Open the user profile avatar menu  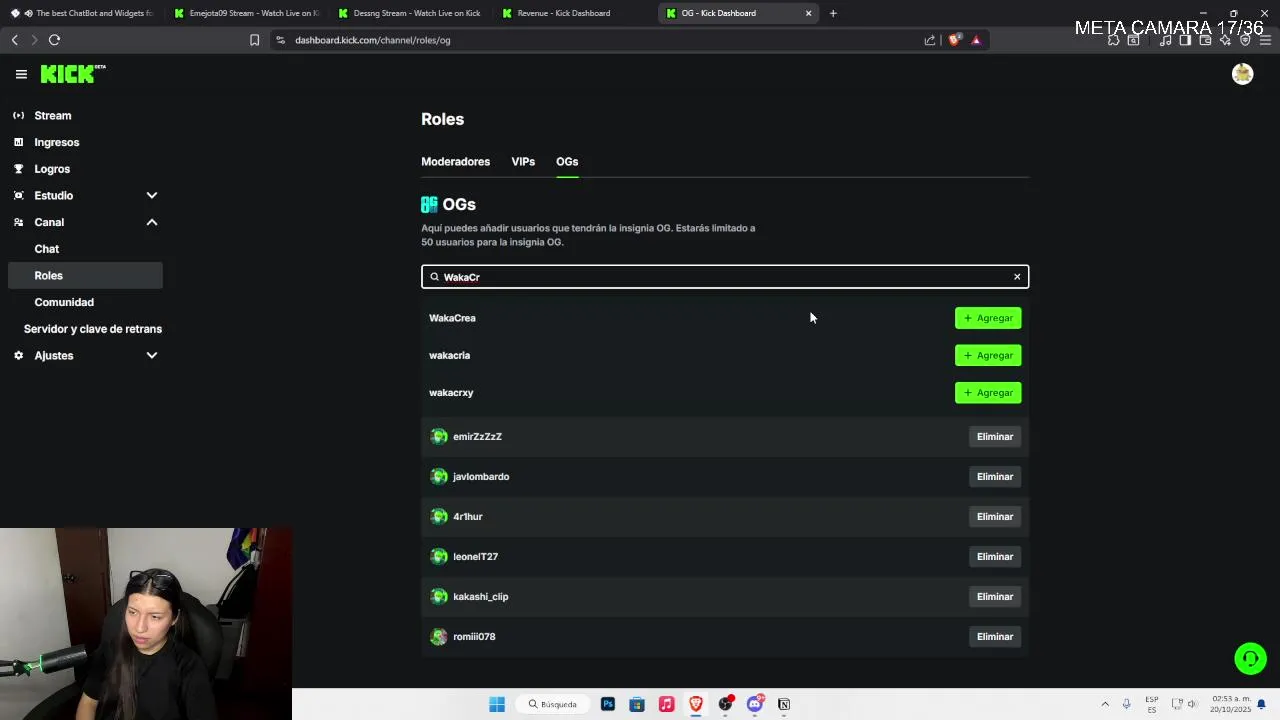tap(1242, 74)
